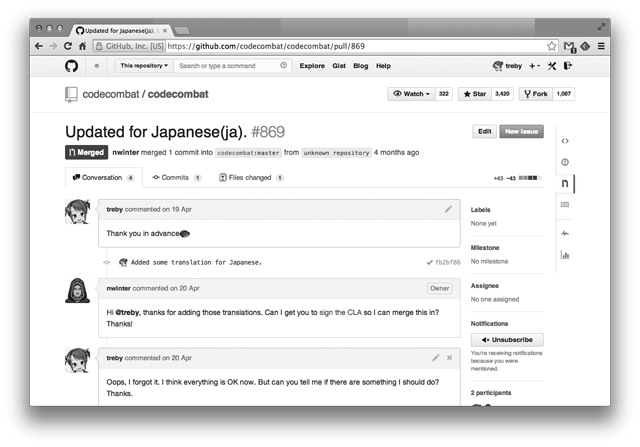Screen dimensions: 640x447
Task: Switch to the Commits tab
Action: point(176,178)
